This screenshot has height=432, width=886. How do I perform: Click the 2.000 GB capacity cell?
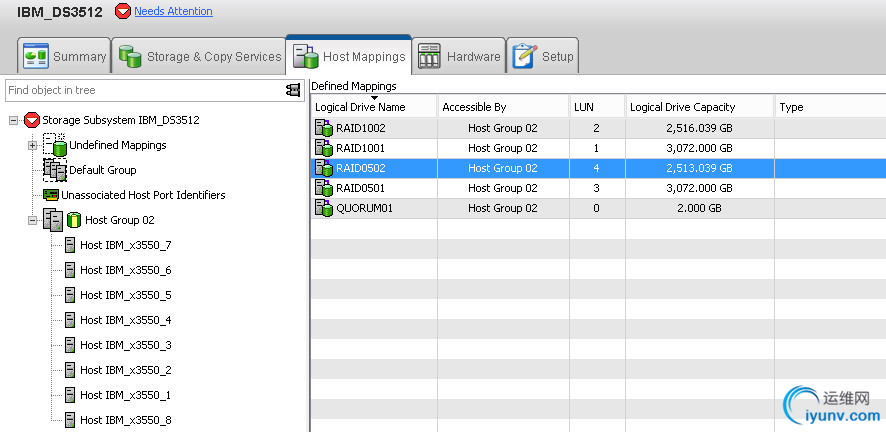coord(699,208)
